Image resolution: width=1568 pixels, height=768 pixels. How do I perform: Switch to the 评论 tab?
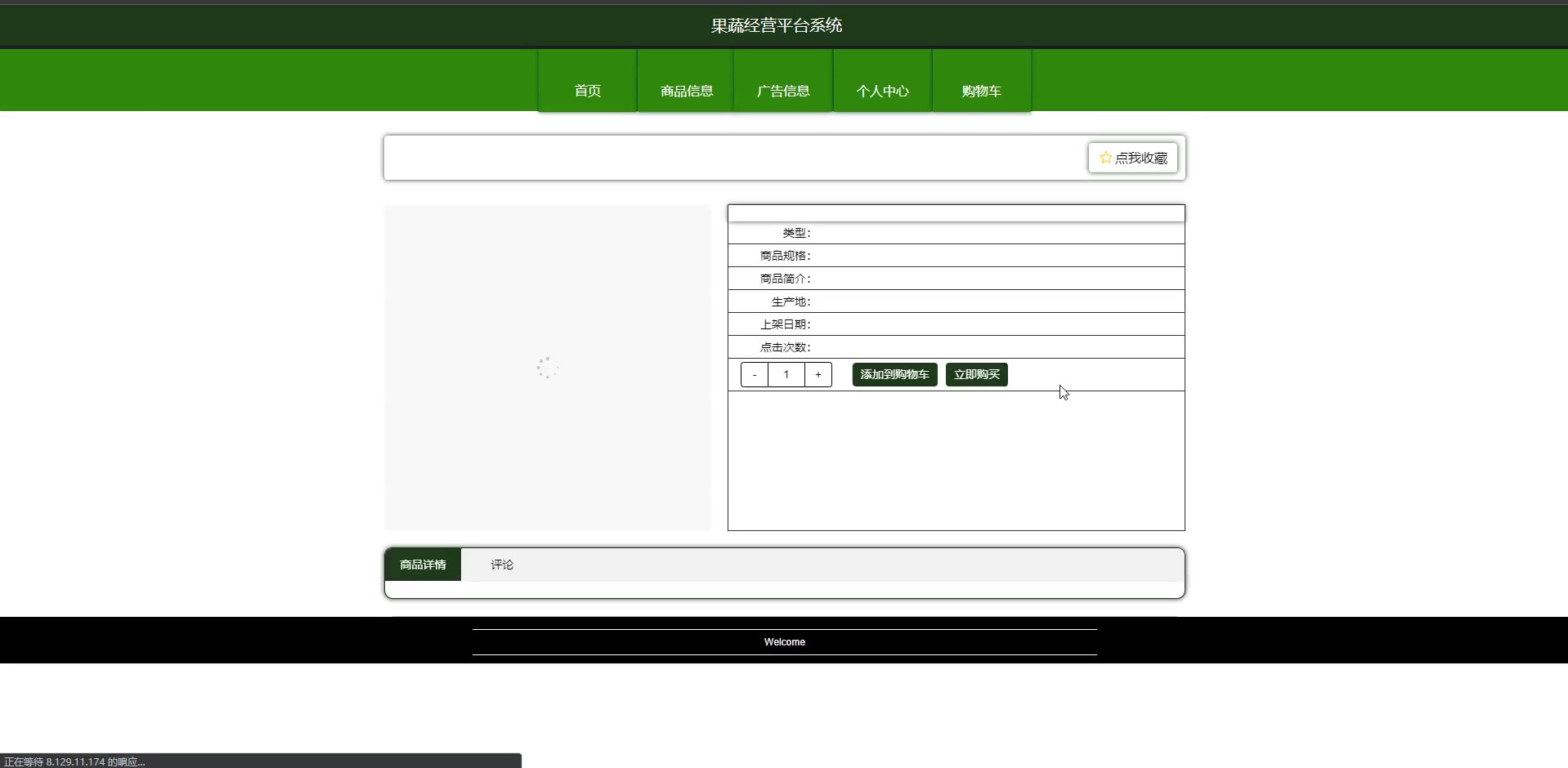(502, 565)
